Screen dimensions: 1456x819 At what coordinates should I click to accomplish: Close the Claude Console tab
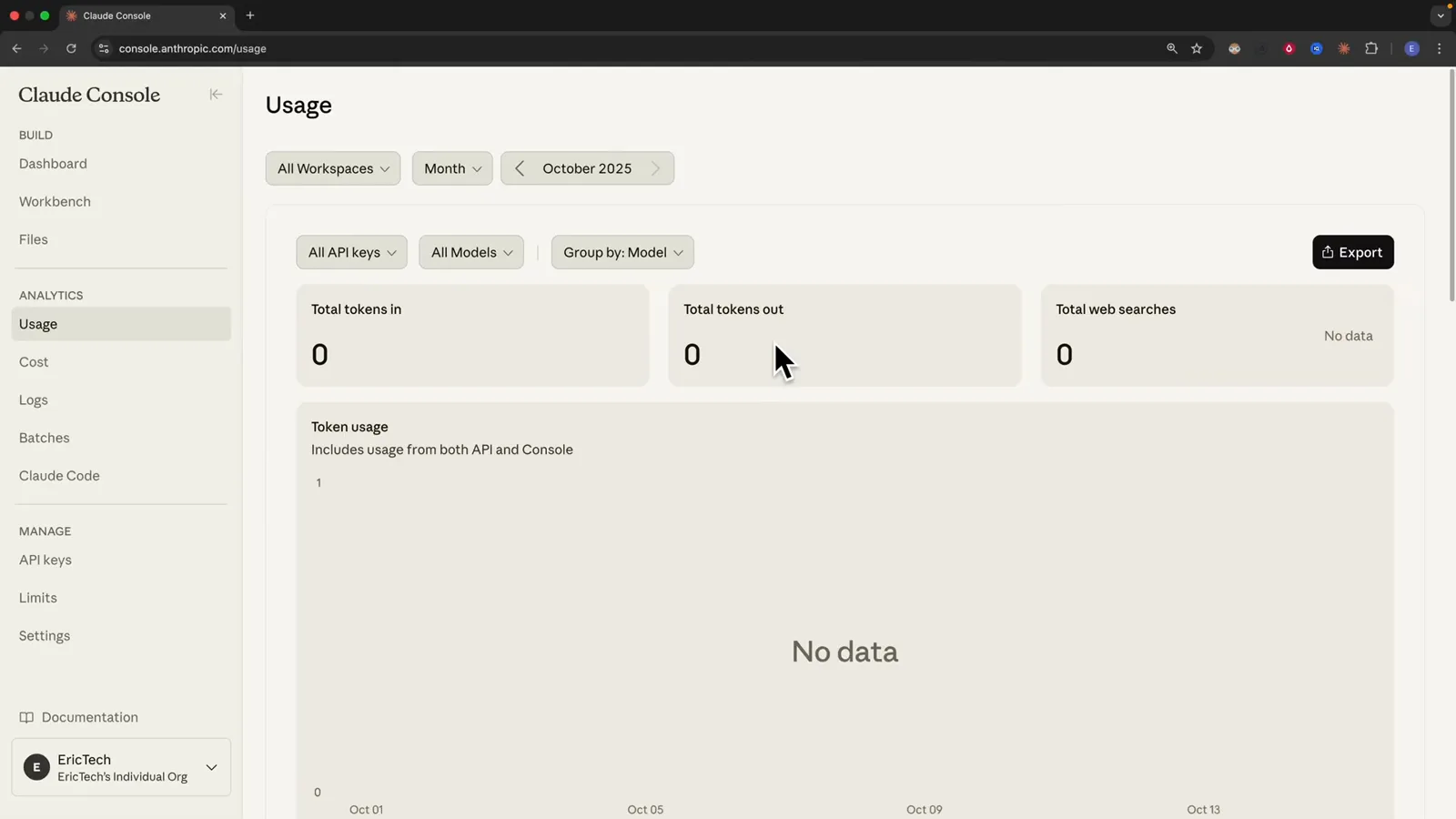tap(223, 15)
